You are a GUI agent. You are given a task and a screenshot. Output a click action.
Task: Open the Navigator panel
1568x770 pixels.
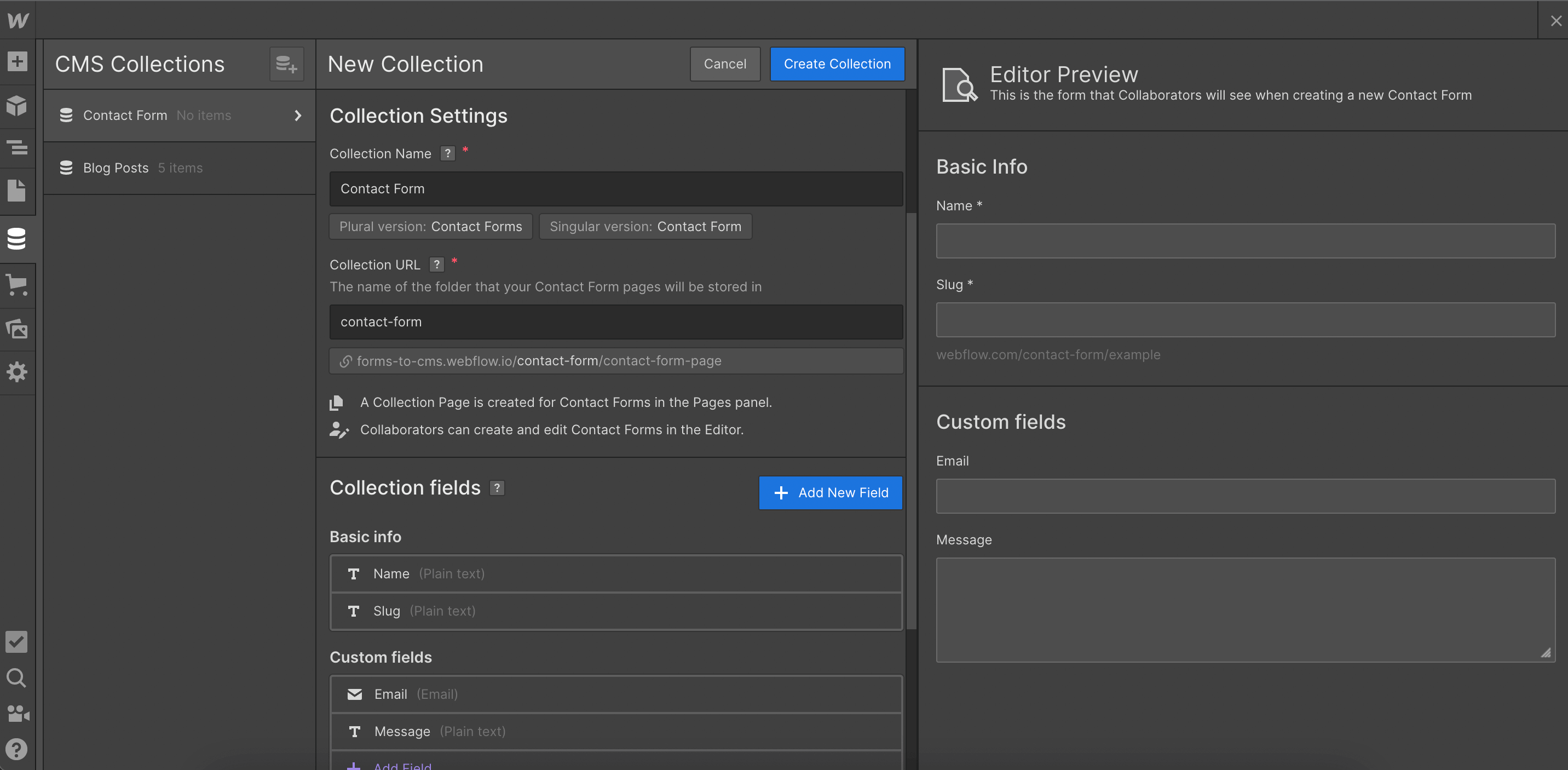[17, 148]
